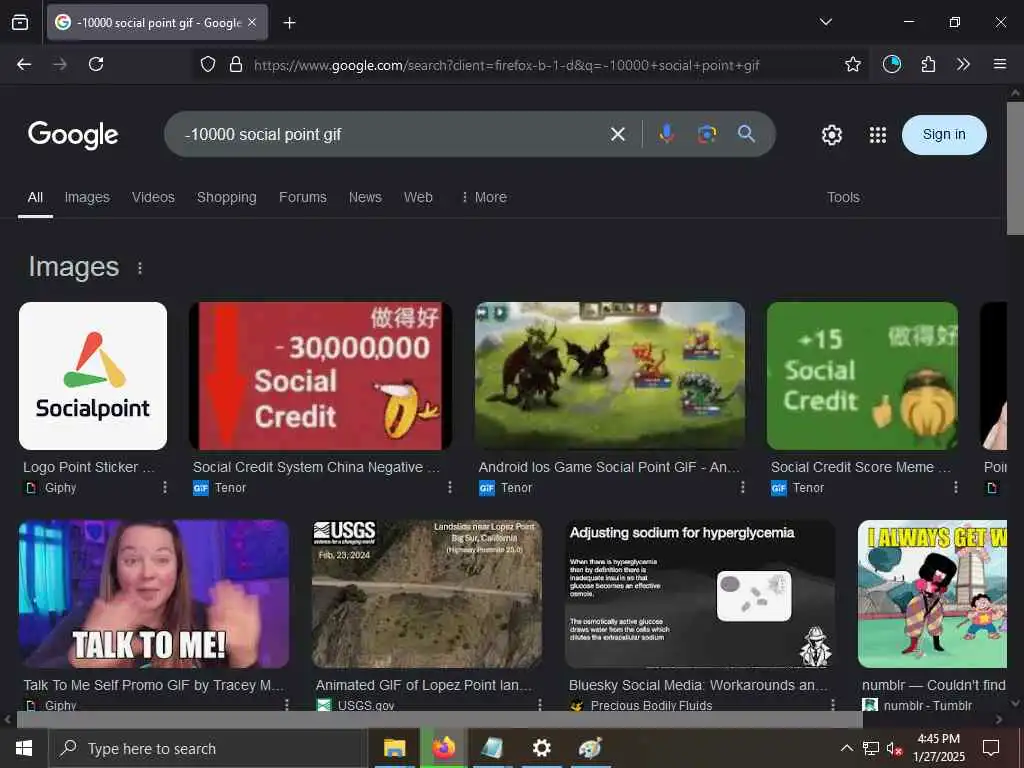Switch to the Images tab
Viewport: 1024px width, 768px height.
87,197
